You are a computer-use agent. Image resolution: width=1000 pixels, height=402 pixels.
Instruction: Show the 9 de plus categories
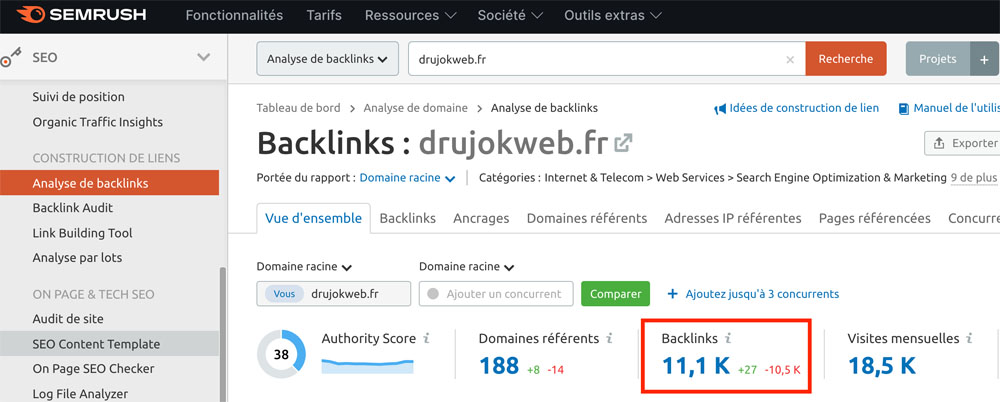coord(974,177)
